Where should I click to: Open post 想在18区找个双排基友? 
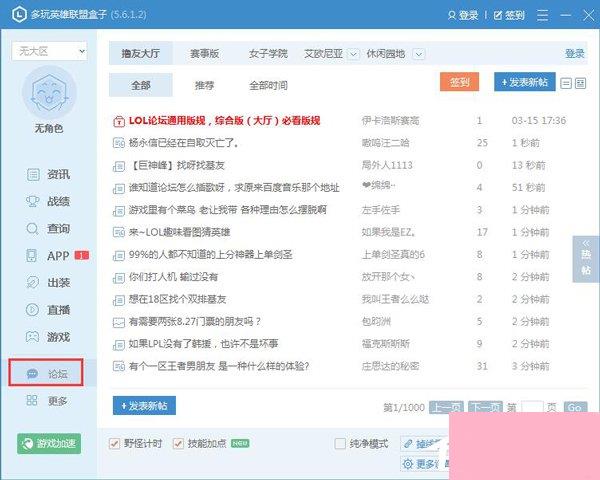click(177, 299)
